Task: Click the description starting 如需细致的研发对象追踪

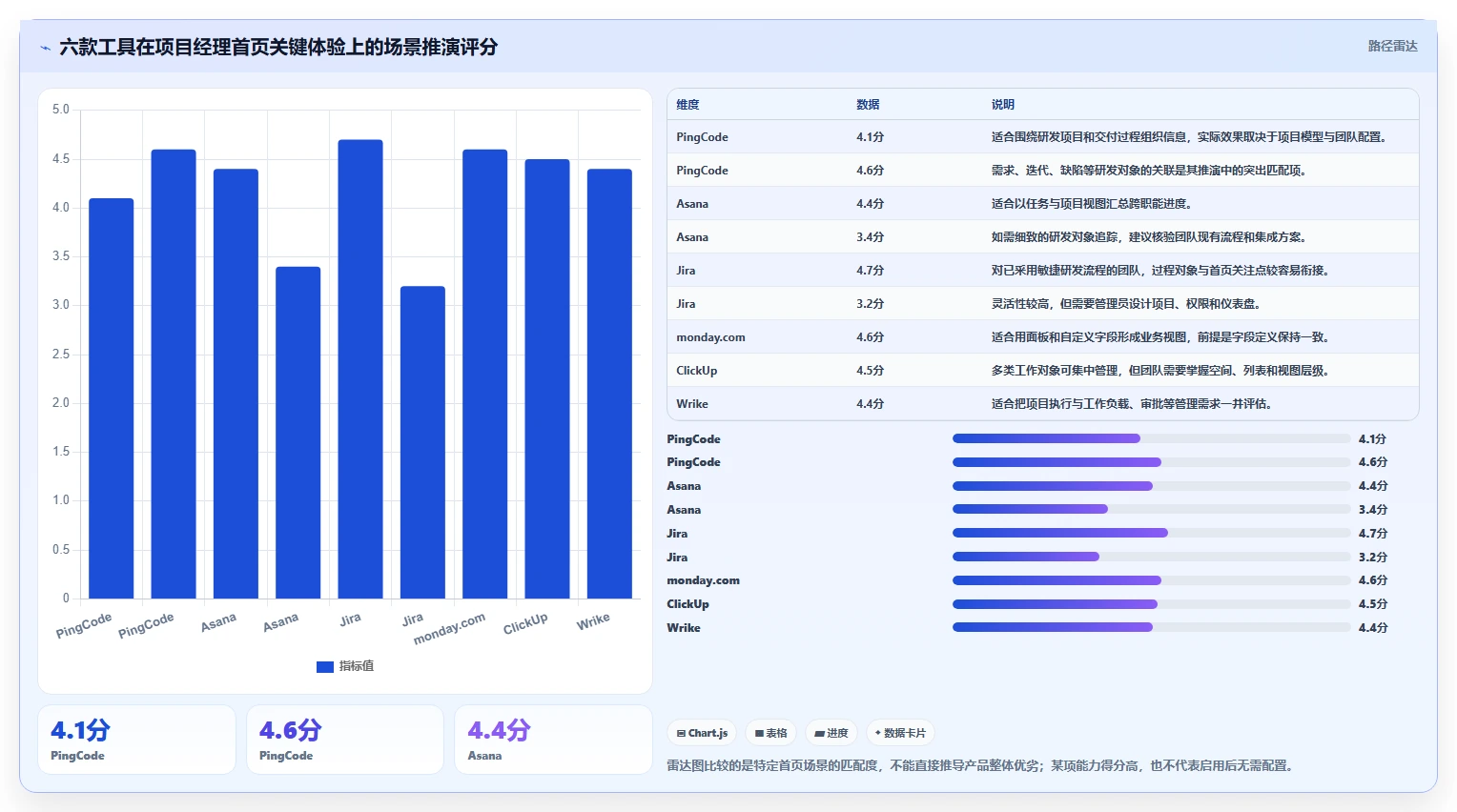Action: (1148, 237)
